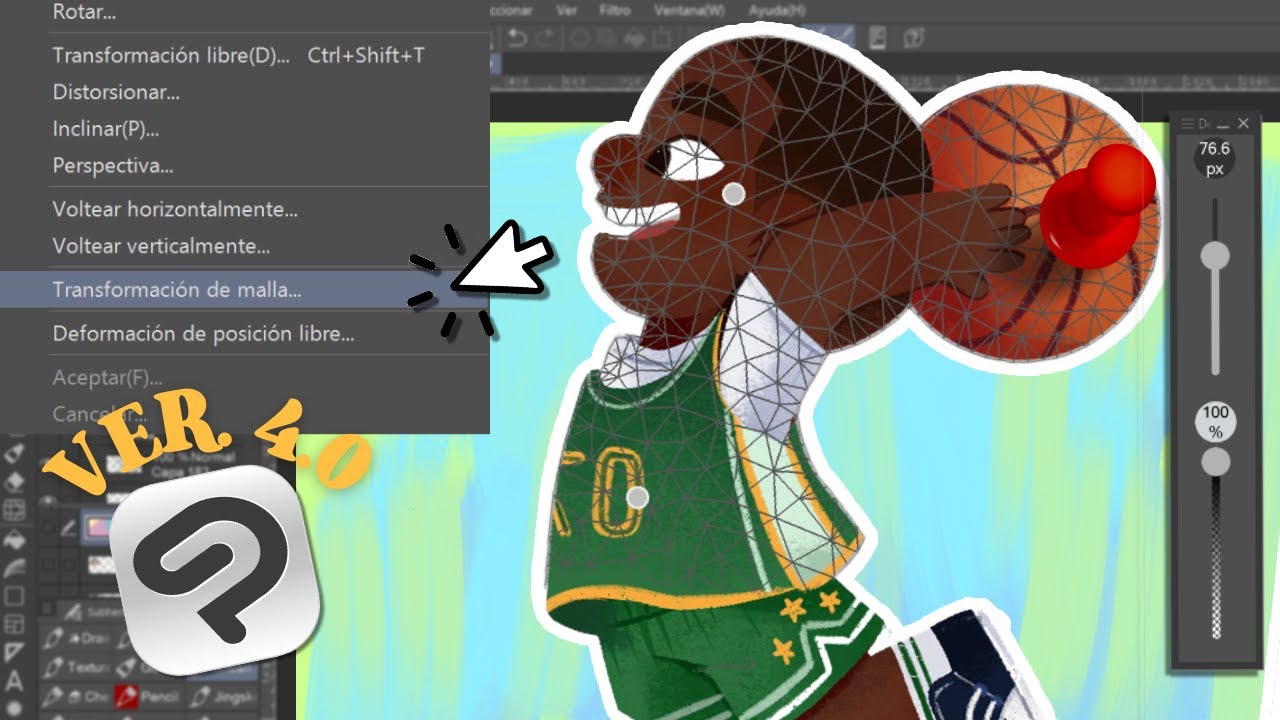
Task: Click the document icon in command bar
Action: tap(878, 38)
